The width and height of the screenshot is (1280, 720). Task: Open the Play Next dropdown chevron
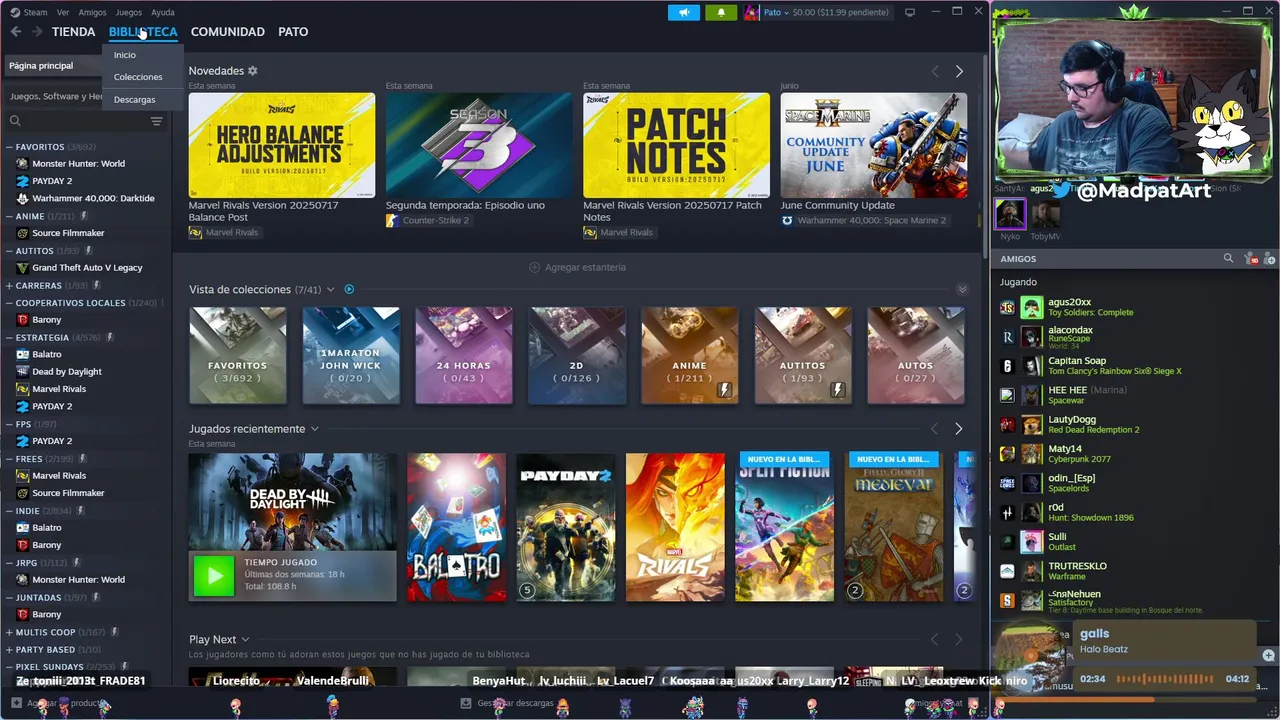point(245,640)
